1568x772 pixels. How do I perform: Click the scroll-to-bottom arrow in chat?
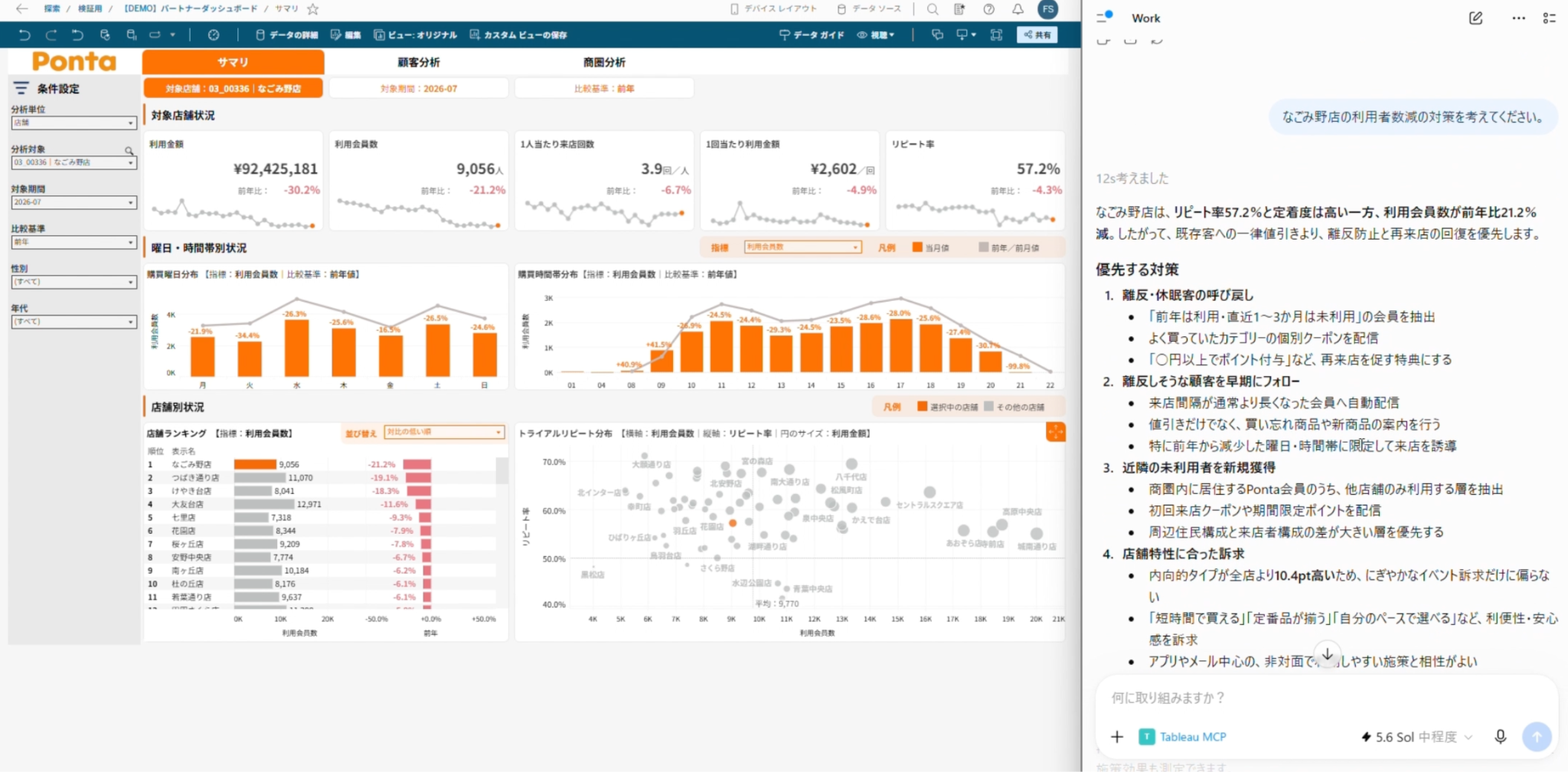pos(1328,653)
